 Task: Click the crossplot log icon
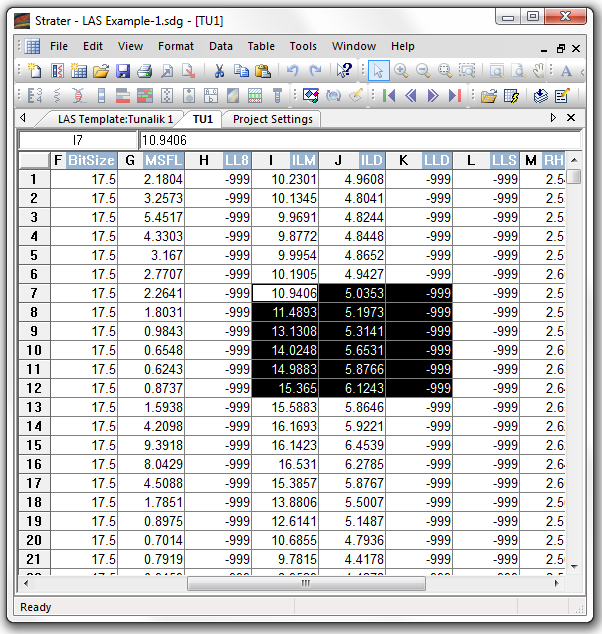79,96
